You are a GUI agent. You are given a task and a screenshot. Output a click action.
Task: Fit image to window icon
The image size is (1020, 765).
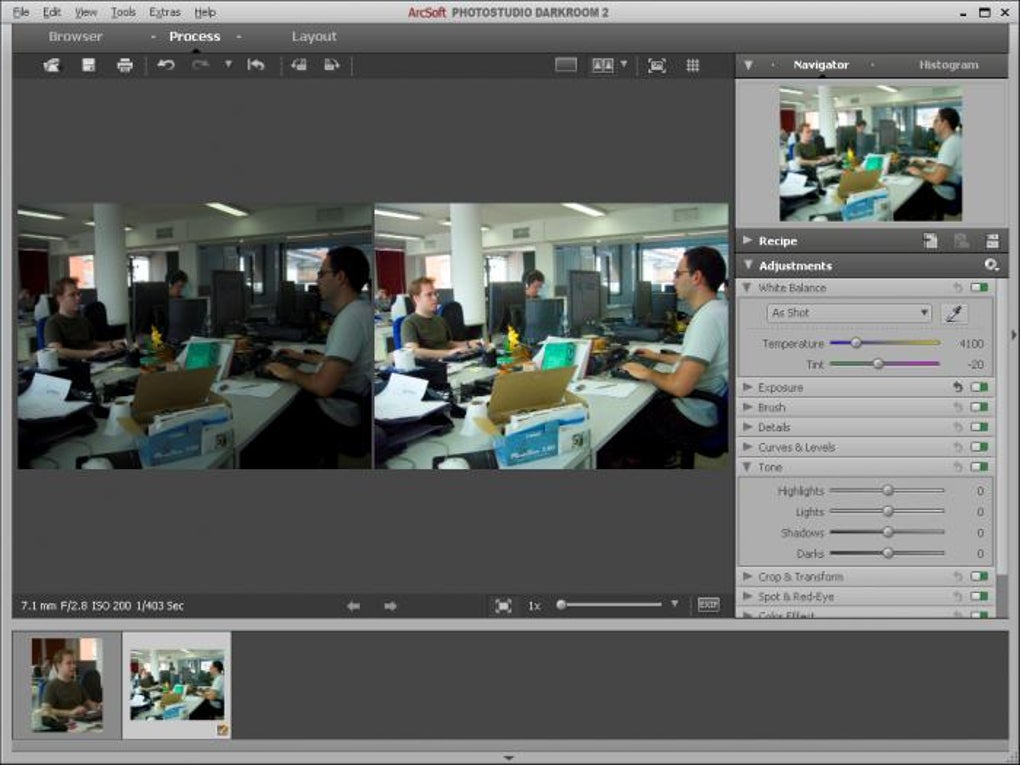[x=503, y=606]
